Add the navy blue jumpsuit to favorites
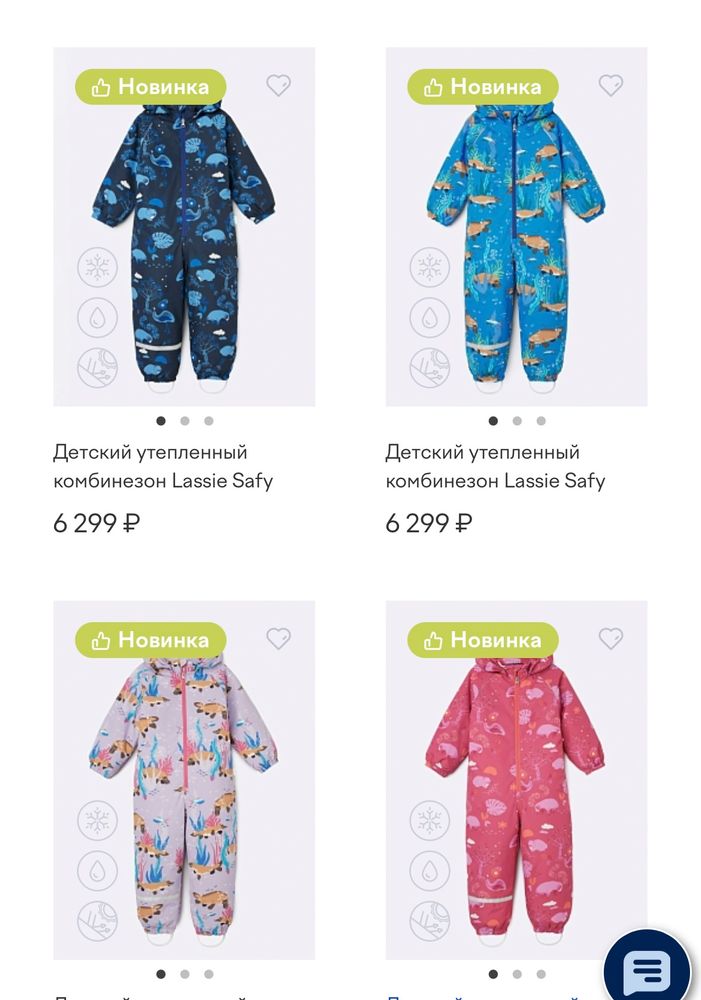The width and height of the screenshot is (701, 1000). point(278,85)
